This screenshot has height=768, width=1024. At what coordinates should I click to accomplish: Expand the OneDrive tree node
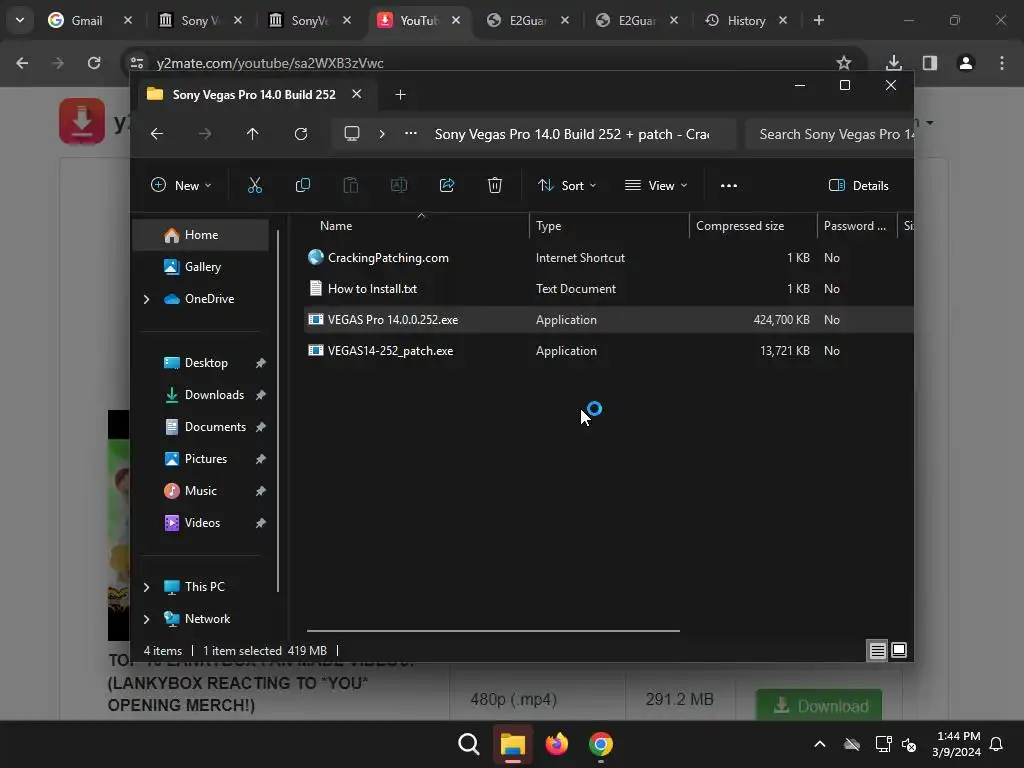point(146,299)
